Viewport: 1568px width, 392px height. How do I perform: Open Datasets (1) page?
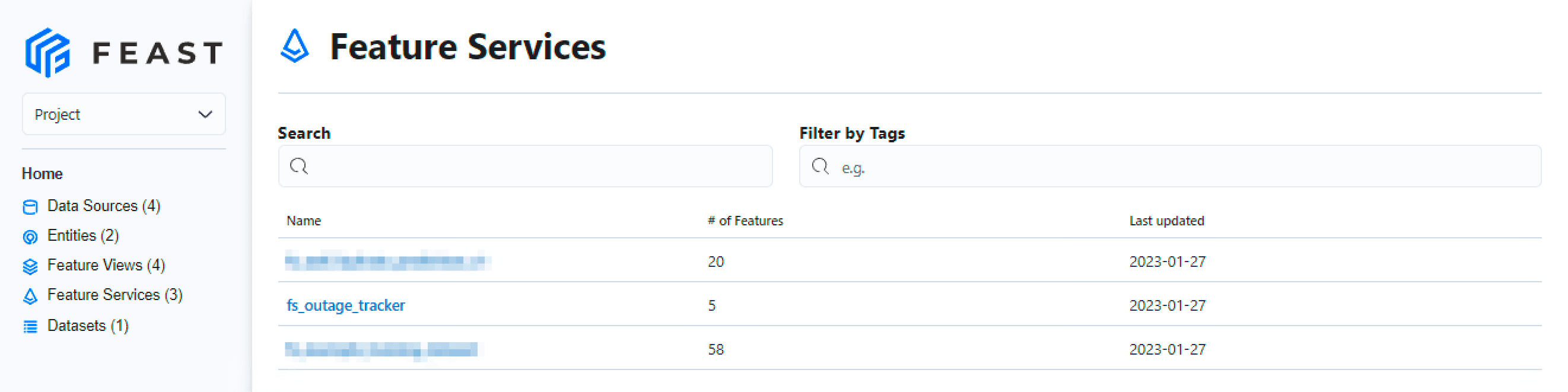click(x=88, y=326)
